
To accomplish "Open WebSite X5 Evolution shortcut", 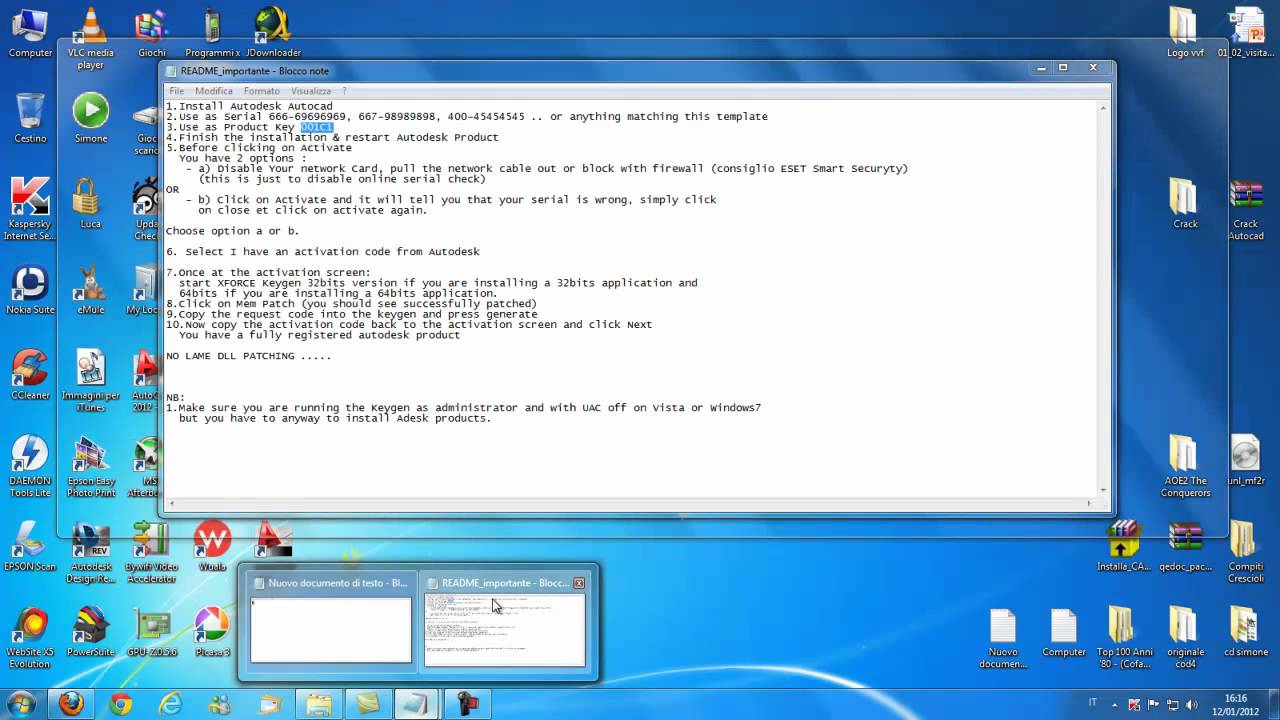I will coord(30,639).
